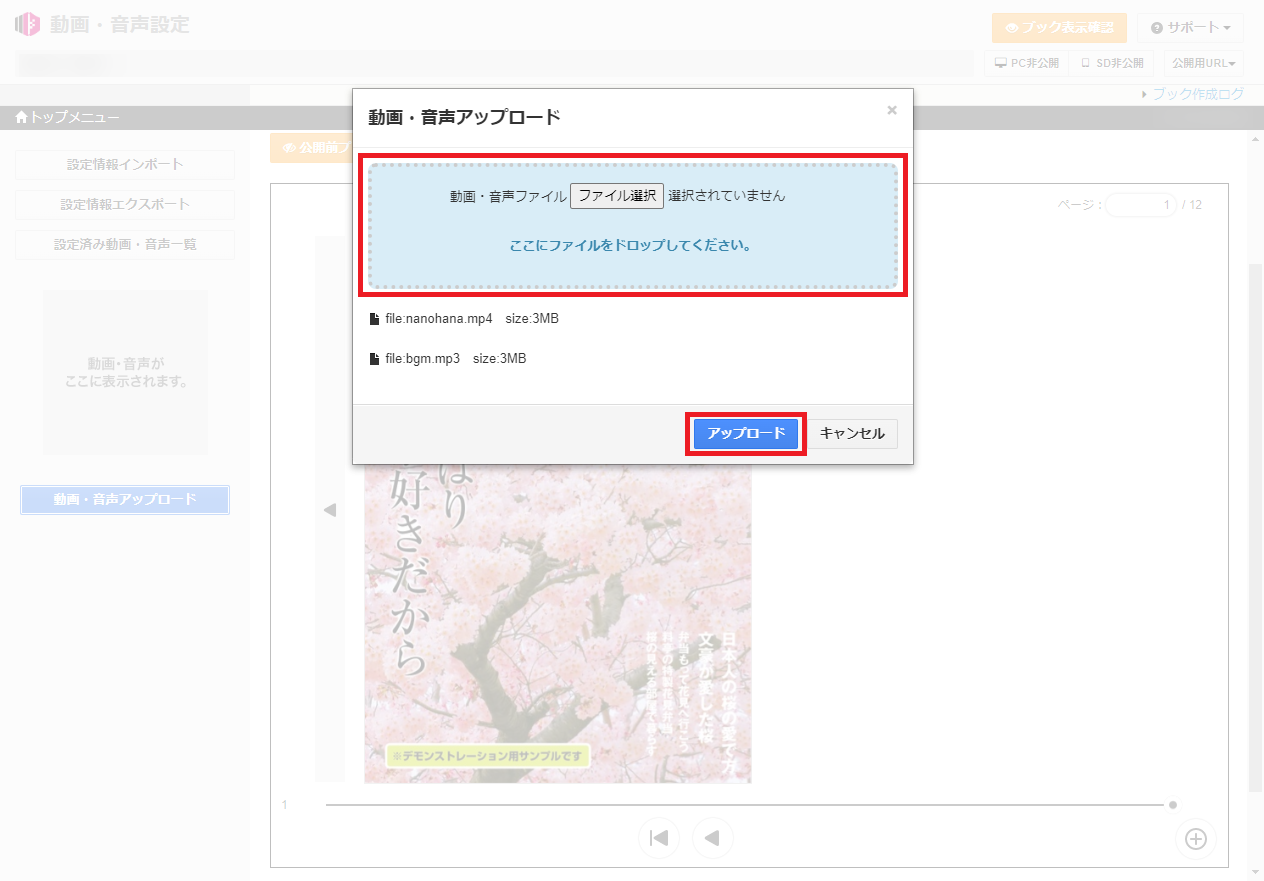Click the page number input field
1264x881 pixels.
(x=1140, y=205)
